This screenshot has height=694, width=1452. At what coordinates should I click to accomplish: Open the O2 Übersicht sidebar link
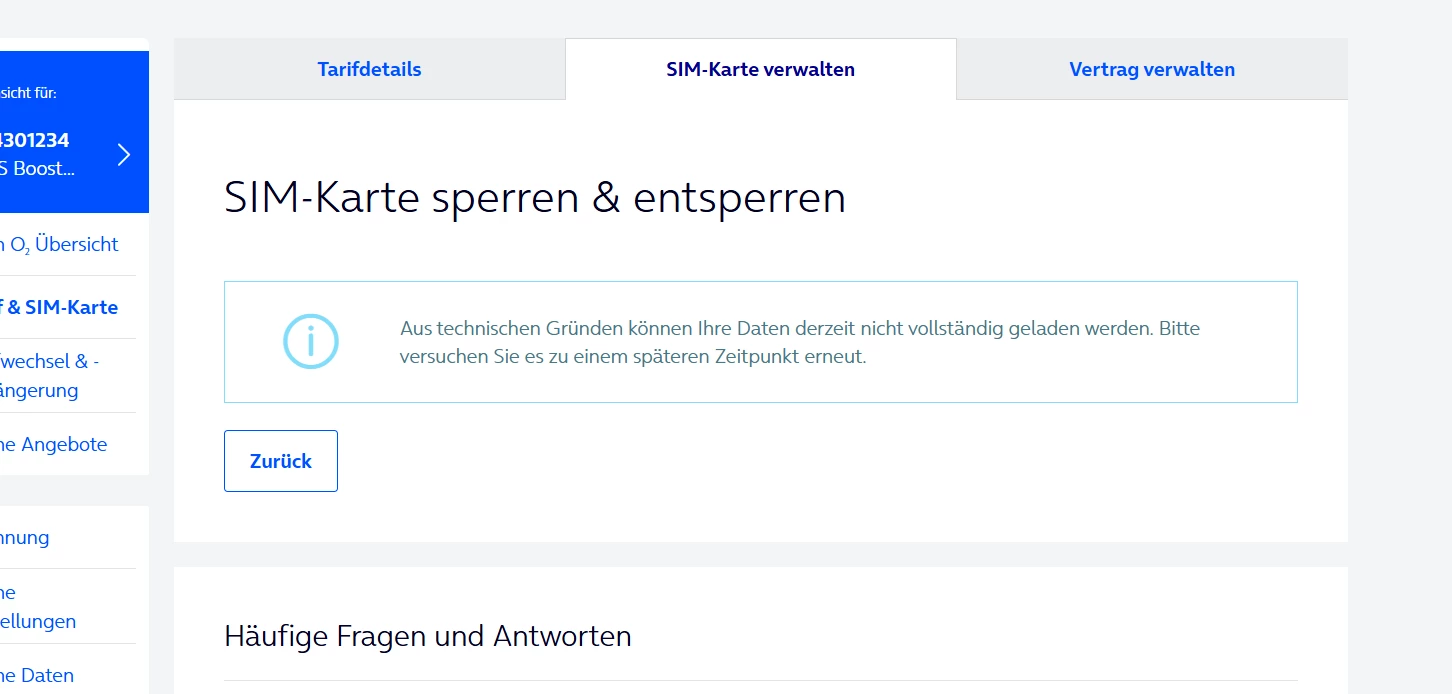pos(59,245)
